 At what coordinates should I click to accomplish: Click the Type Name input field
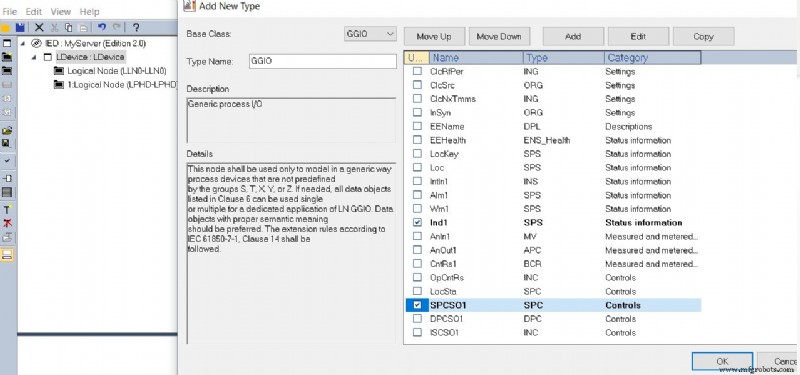322,61
